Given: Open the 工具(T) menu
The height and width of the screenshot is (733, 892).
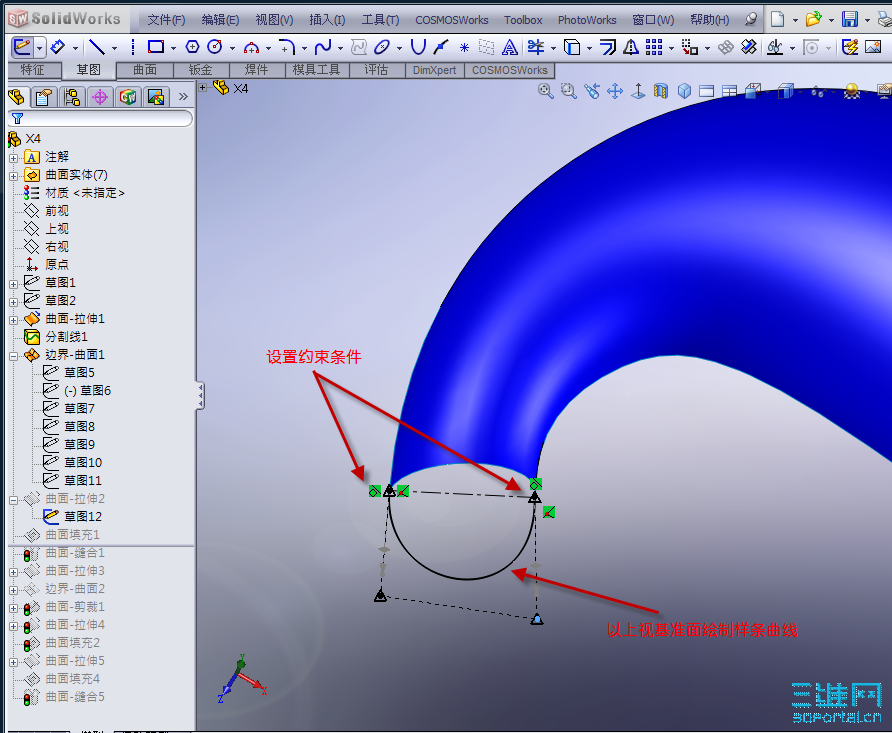Looking at the screenshot, I should point(381,20).
